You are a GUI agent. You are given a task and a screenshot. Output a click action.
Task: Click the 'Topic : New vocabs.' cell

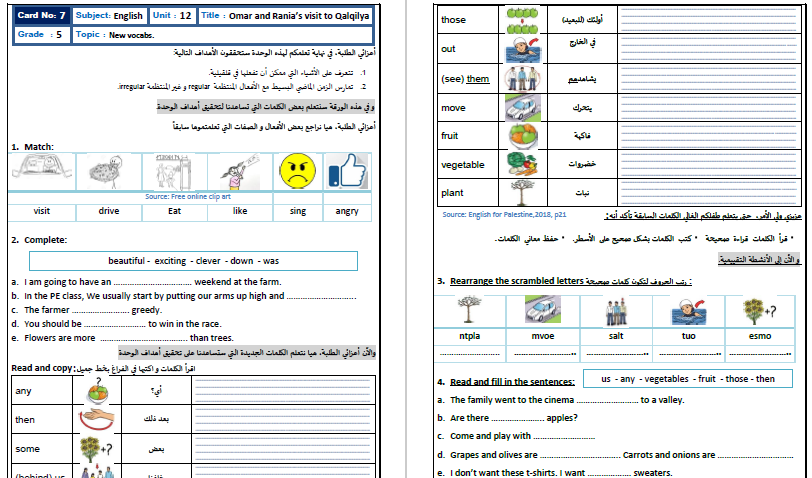(x=223, y=35)
